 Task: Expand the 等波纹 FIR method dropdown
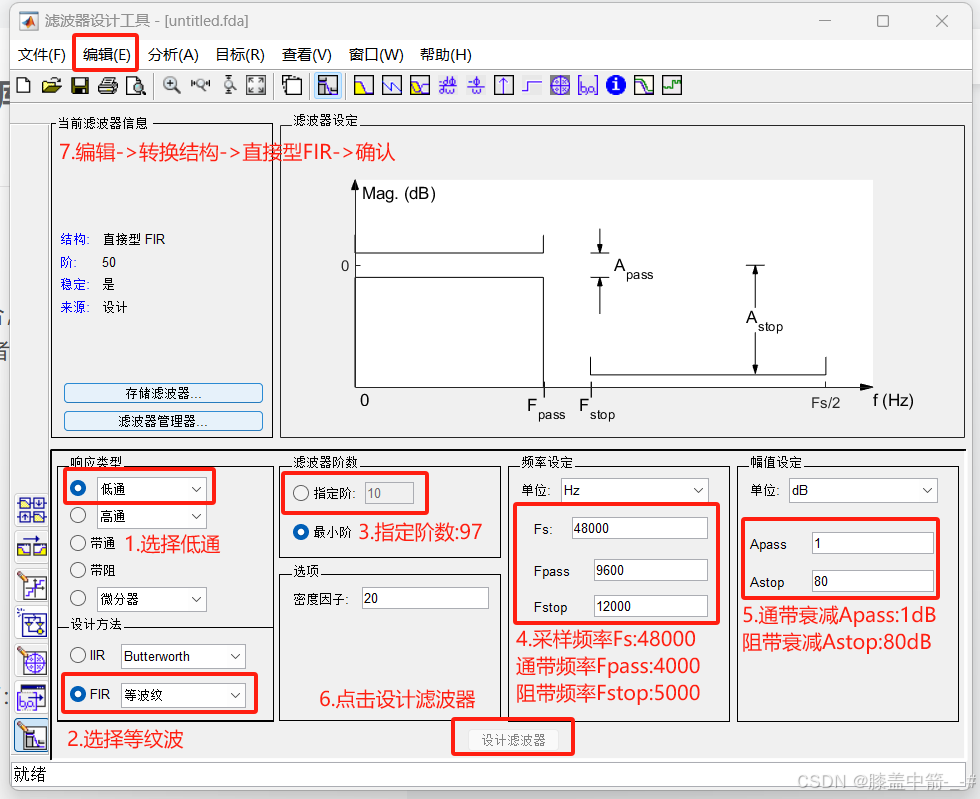point(182,694)
